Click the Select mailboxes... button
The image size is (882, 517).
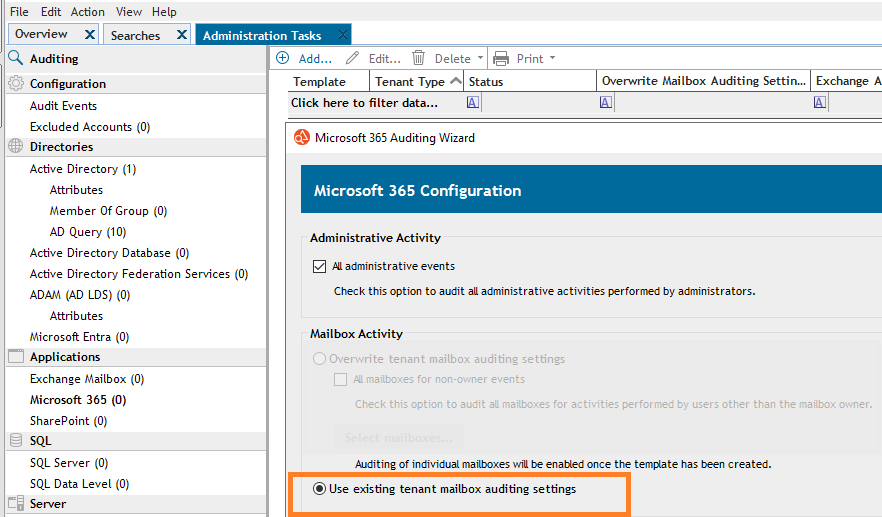(x=399, y=438)
